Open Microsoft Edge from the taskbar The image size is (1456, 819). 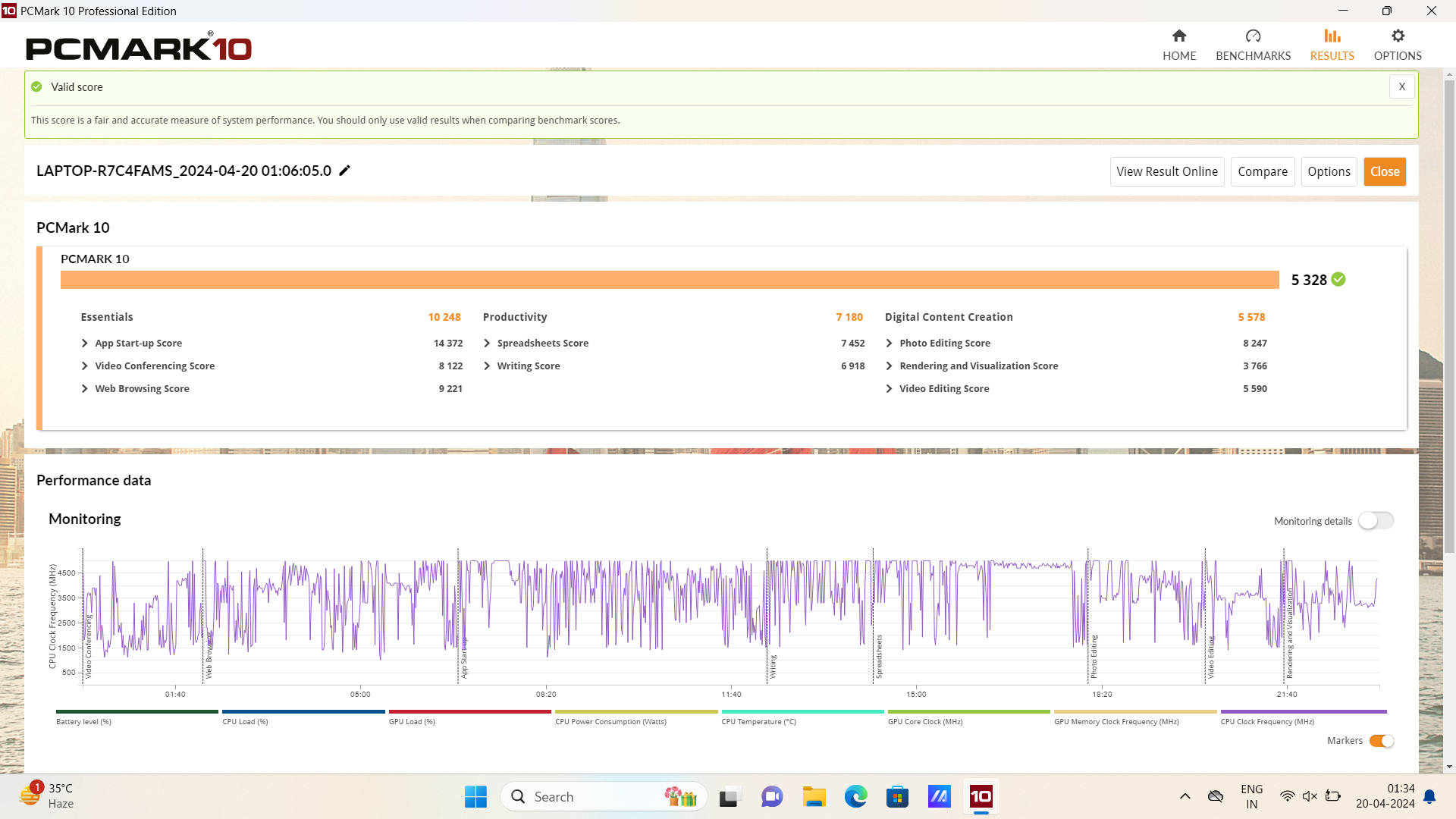(855, 796)
